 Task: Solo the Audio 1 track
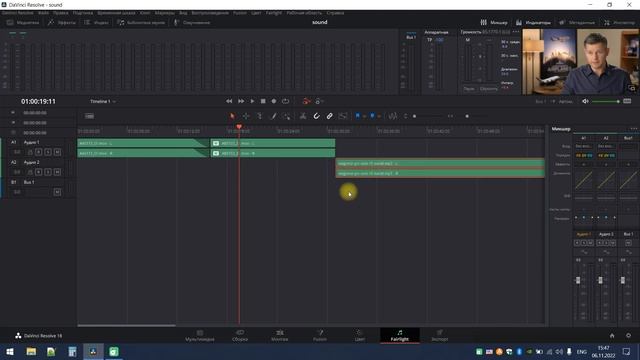[48, 152]
